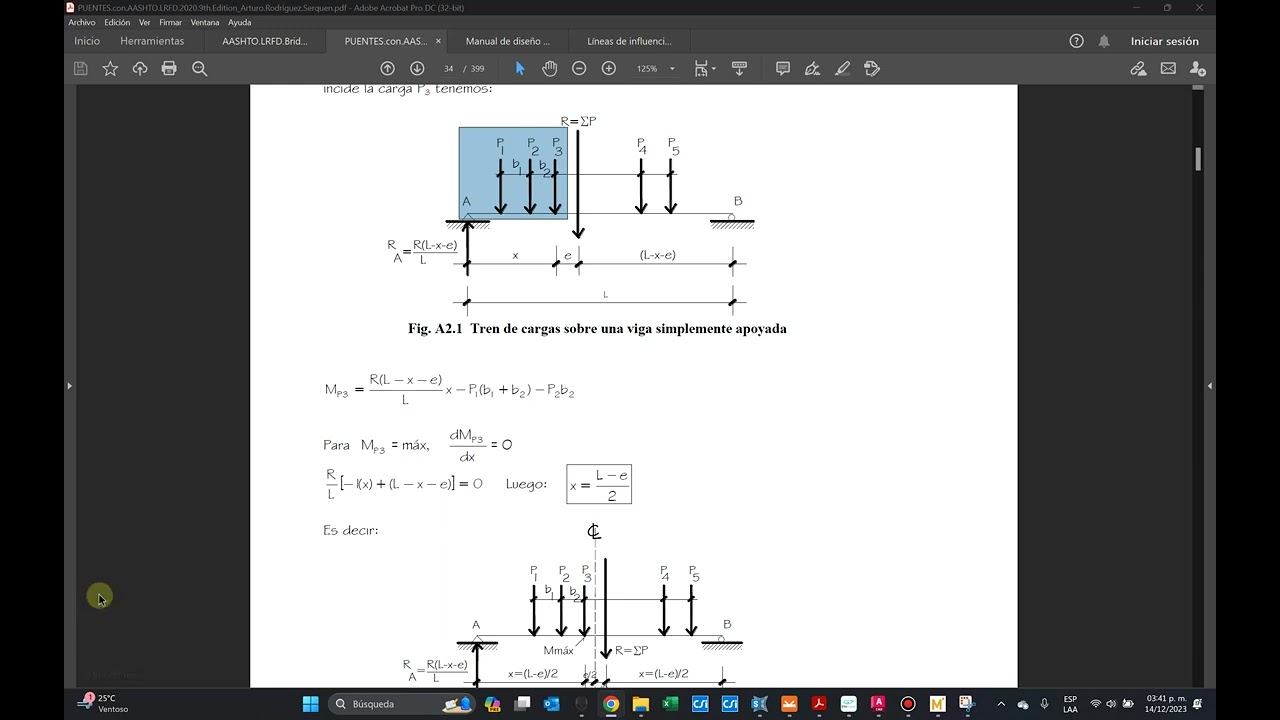Go to next page with down arrow

point(417,68)
